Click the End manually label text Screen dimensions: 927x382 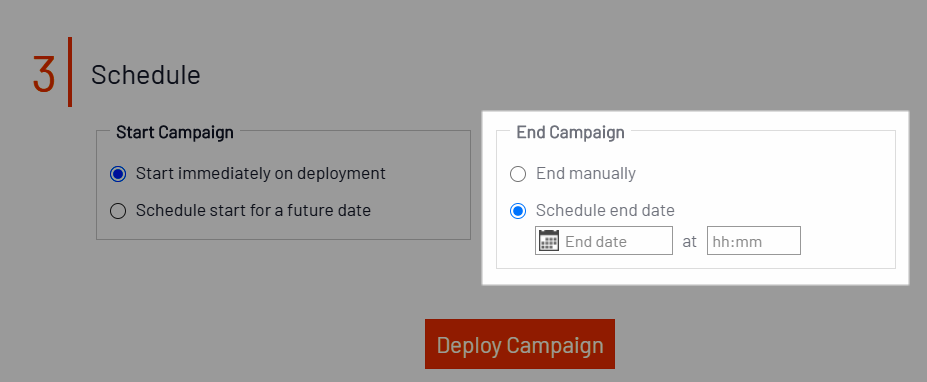pyautogui.click(x=586, y=173)
